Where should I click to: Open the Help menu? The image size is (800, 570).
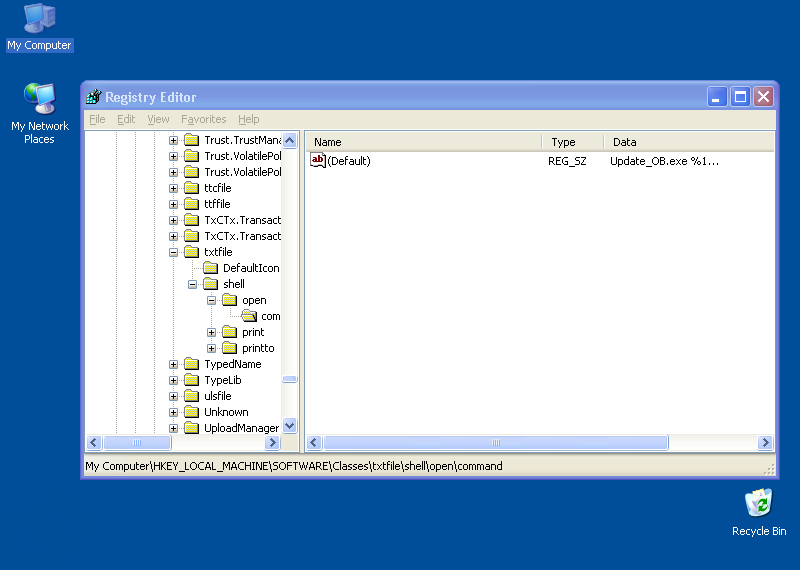tap(248, 119)
